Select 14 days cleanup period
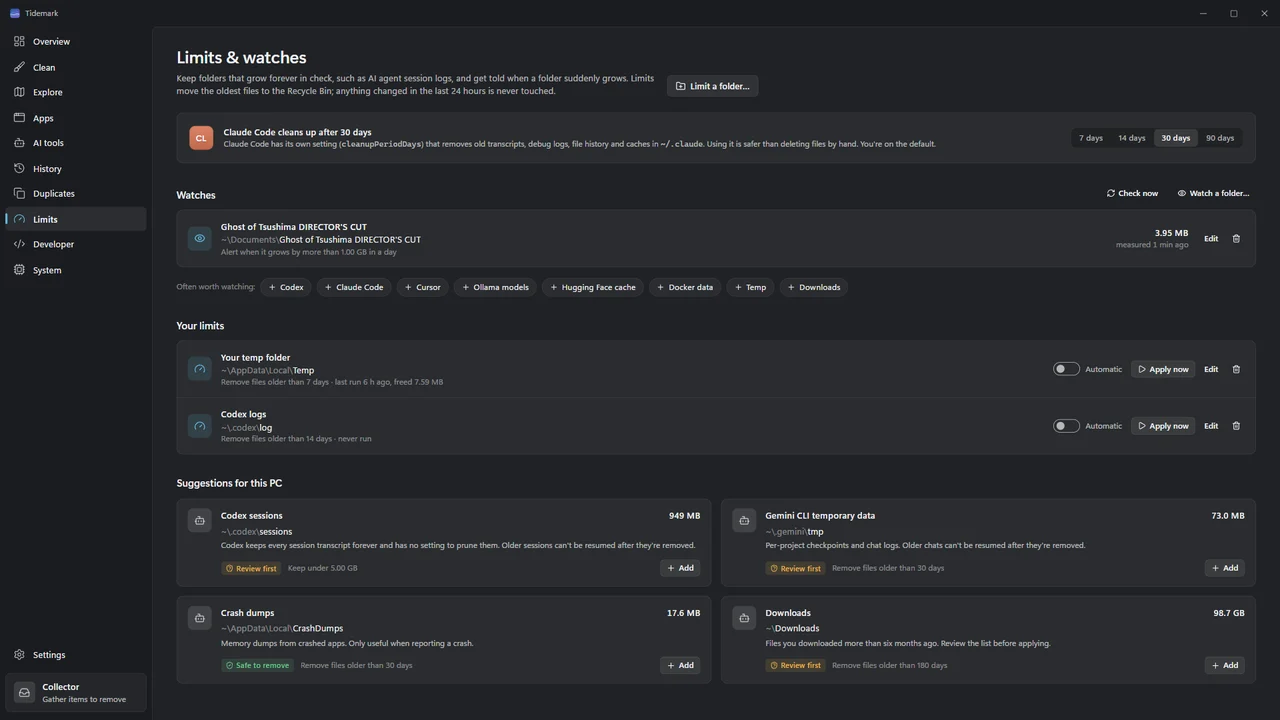This screenshot has width=1280, height=720. (x=1132, y=138)
